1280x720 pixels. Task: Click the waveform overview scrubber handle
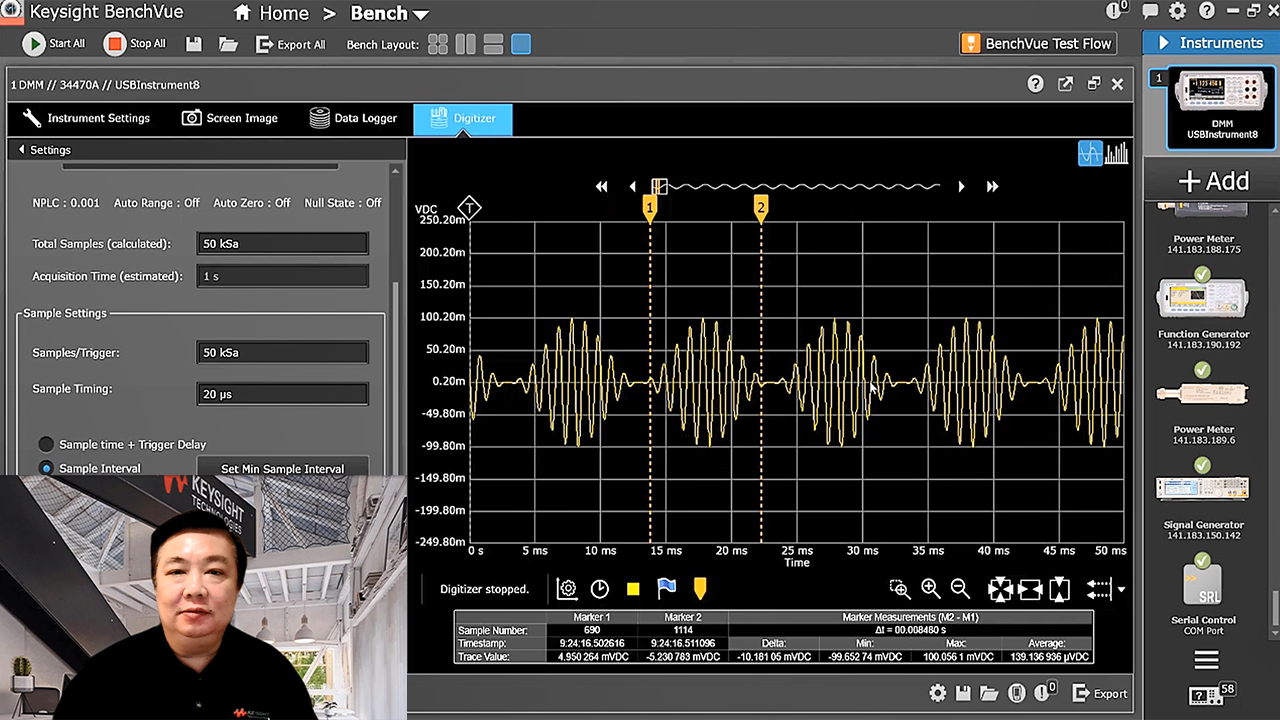click(659, 186)
